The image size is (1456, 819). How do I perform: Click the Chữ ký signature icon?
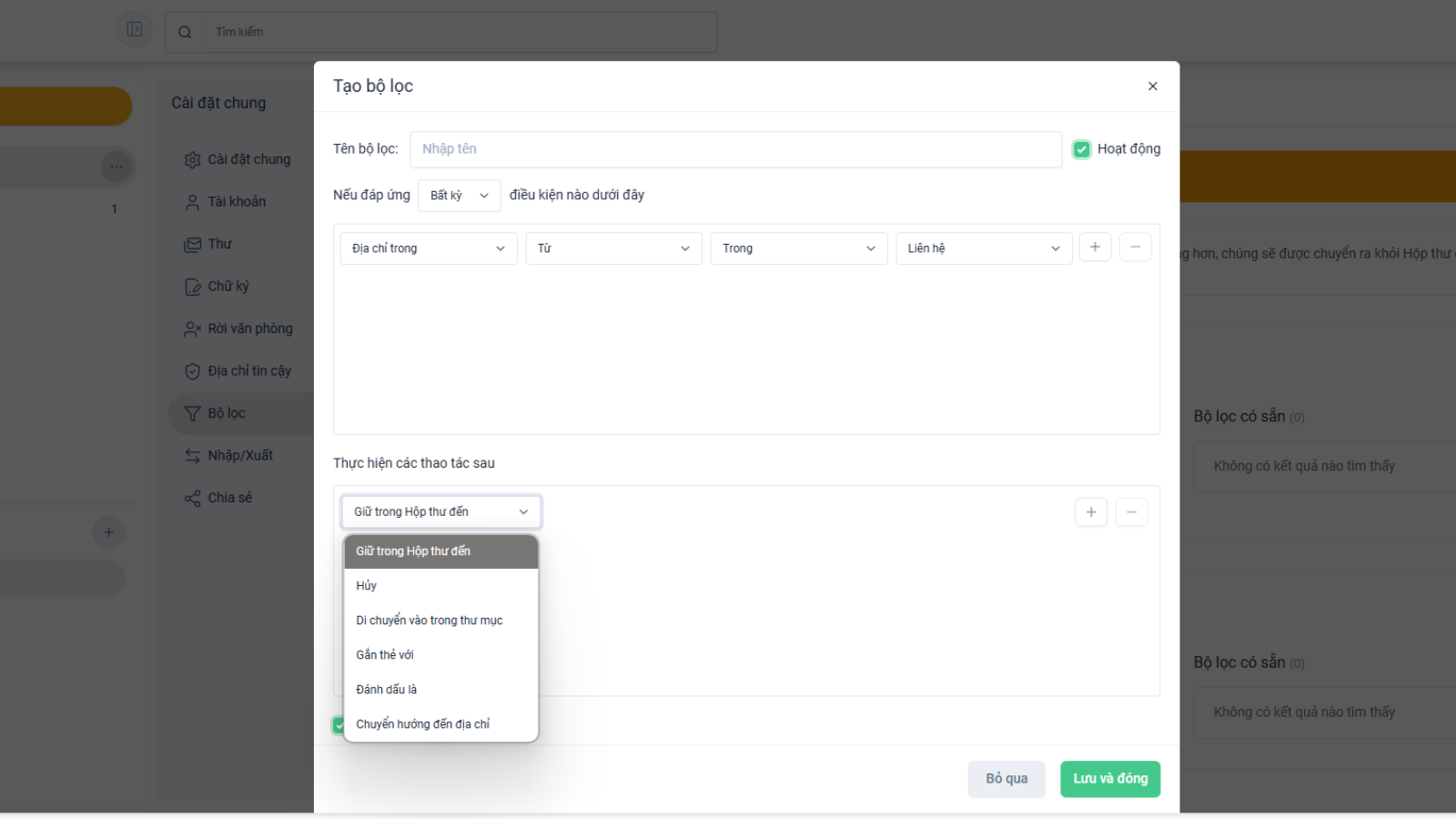point(192,287)
